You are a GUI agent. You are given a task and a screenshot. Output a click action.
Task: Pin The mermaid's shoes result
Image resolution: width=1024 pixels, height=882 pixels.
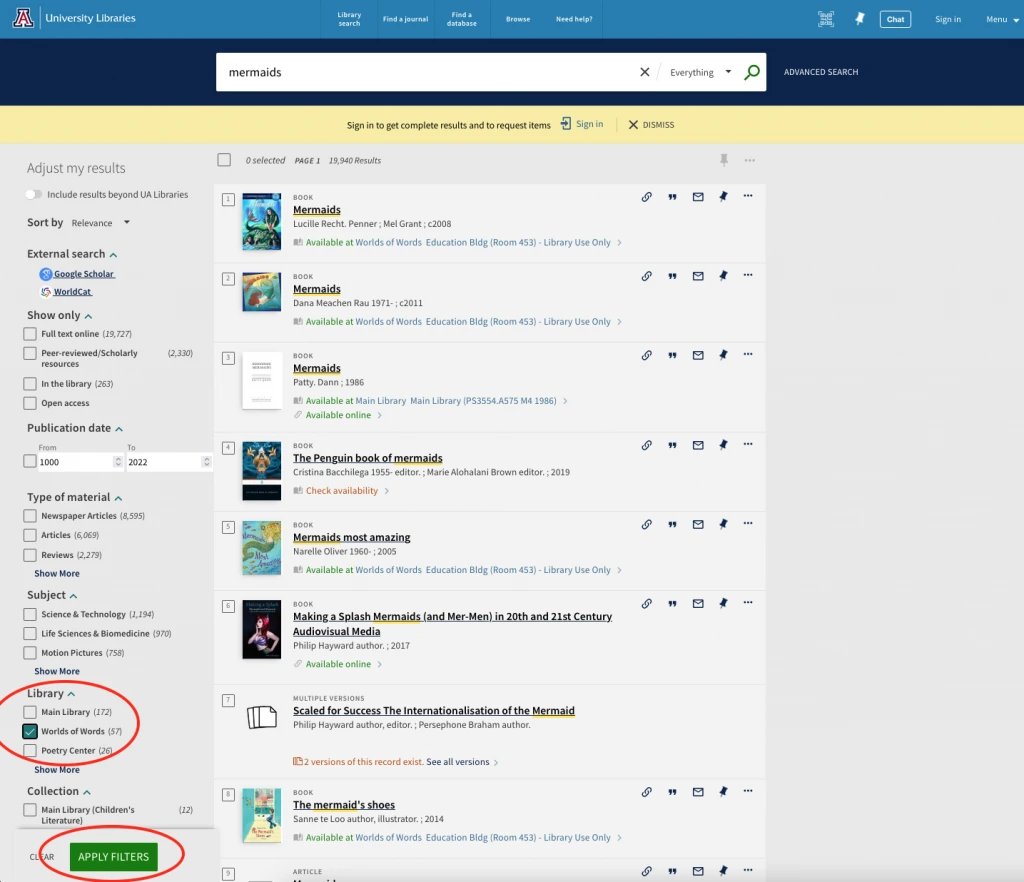[723, 793]
